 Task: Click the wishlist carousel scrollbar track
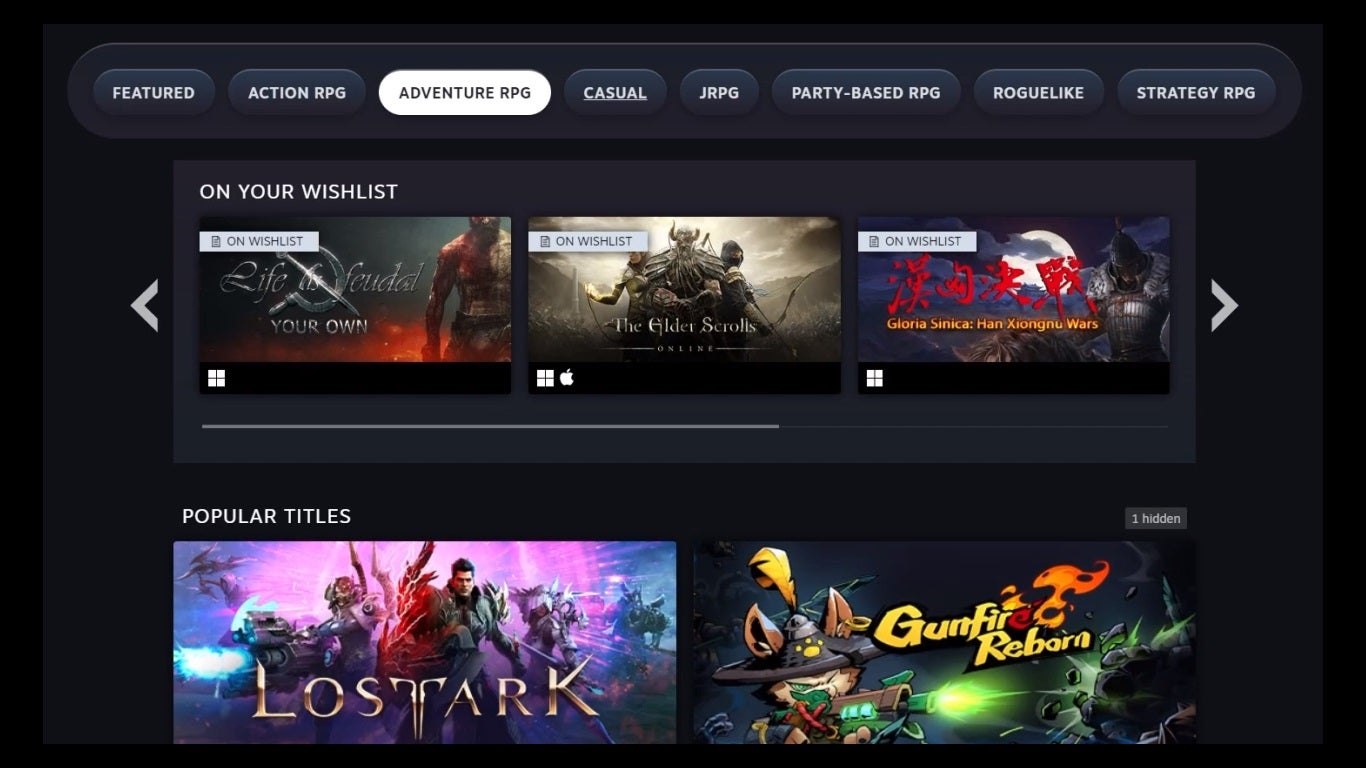coord(684,427)
